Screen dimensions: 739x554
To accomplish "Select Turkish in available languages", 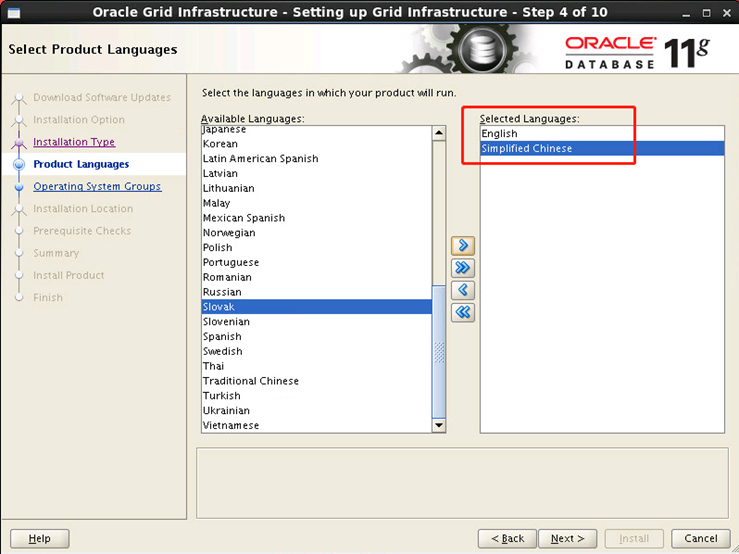I will pos(316,396).
